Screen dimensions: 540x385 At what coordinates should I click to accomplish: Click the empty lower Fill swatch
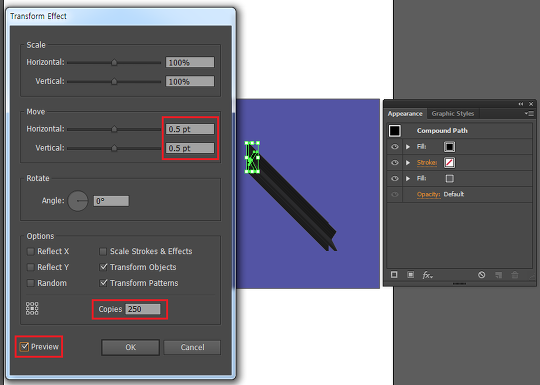click(449, 178)
